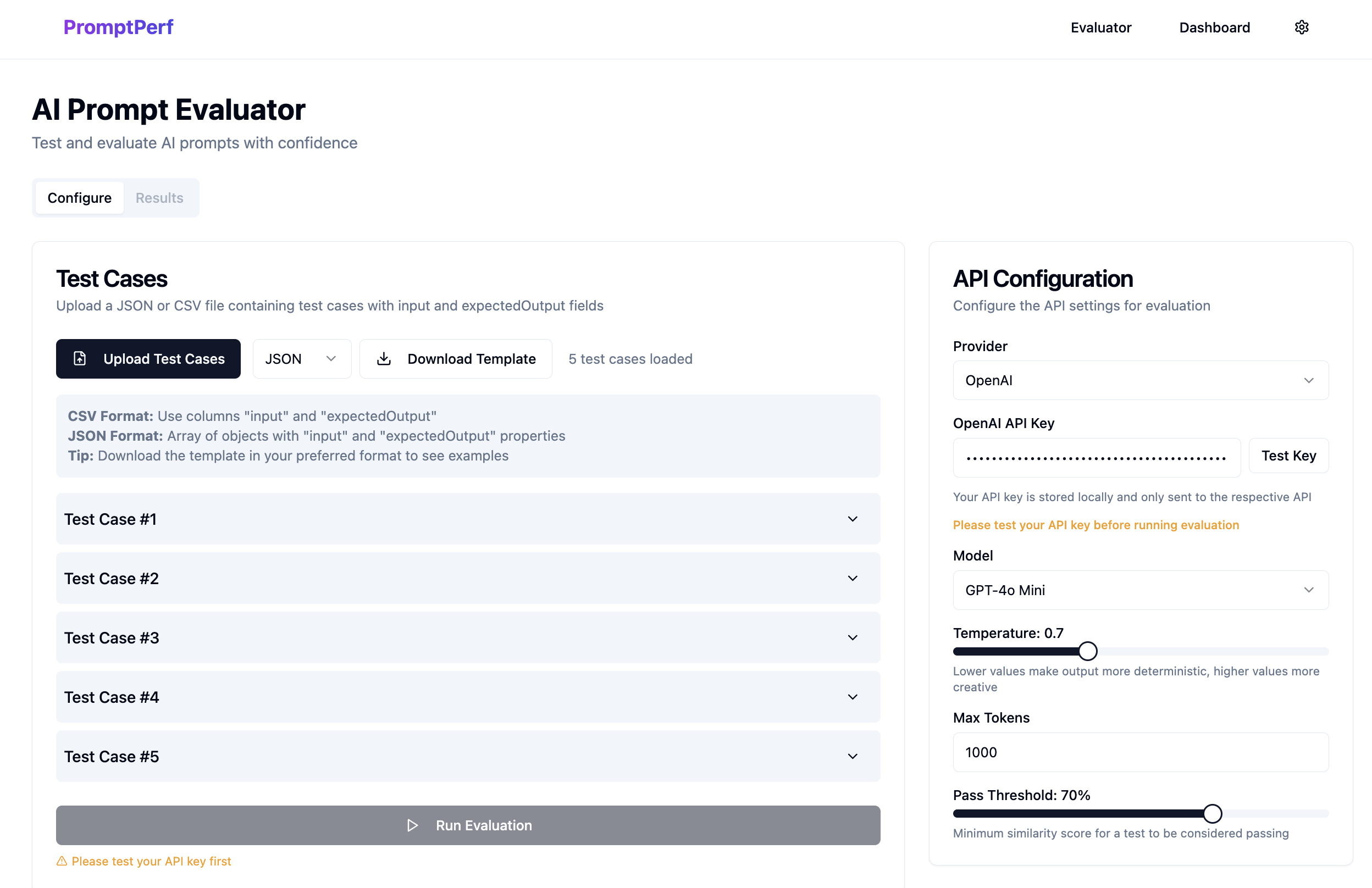
Task: Open the Provider dropdown showing OpenAI
Action: click(1140, 380)
